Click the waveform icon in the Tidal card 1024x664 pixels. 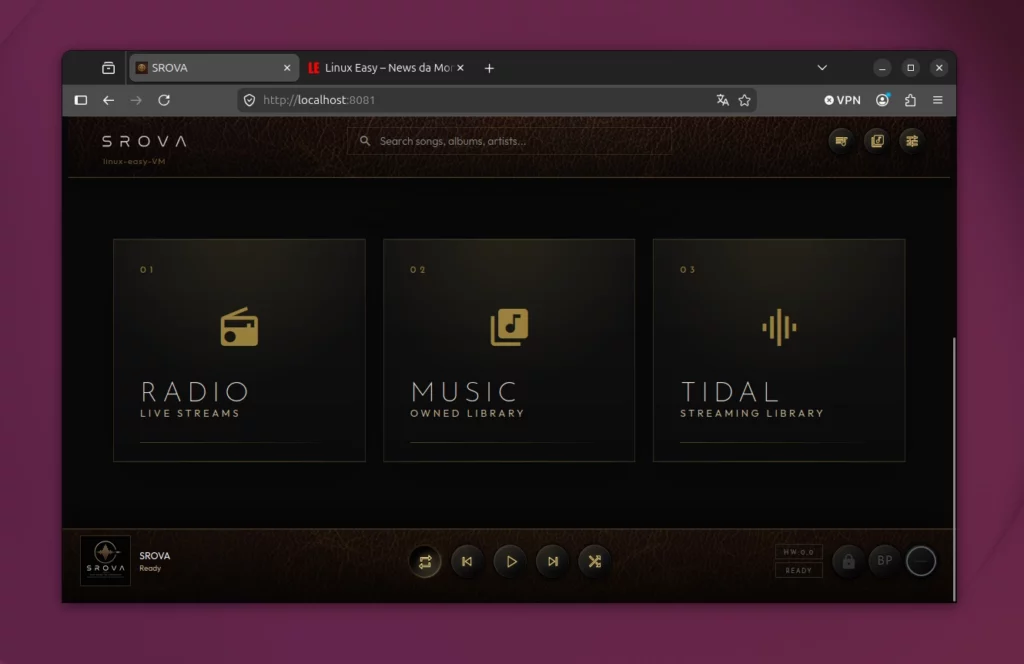coord(779,327)
